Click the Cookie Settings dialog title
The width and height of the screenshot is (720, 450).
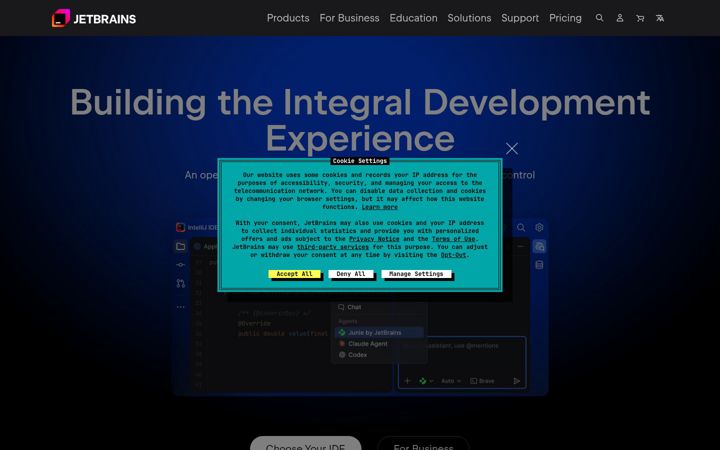click(360, 161)
